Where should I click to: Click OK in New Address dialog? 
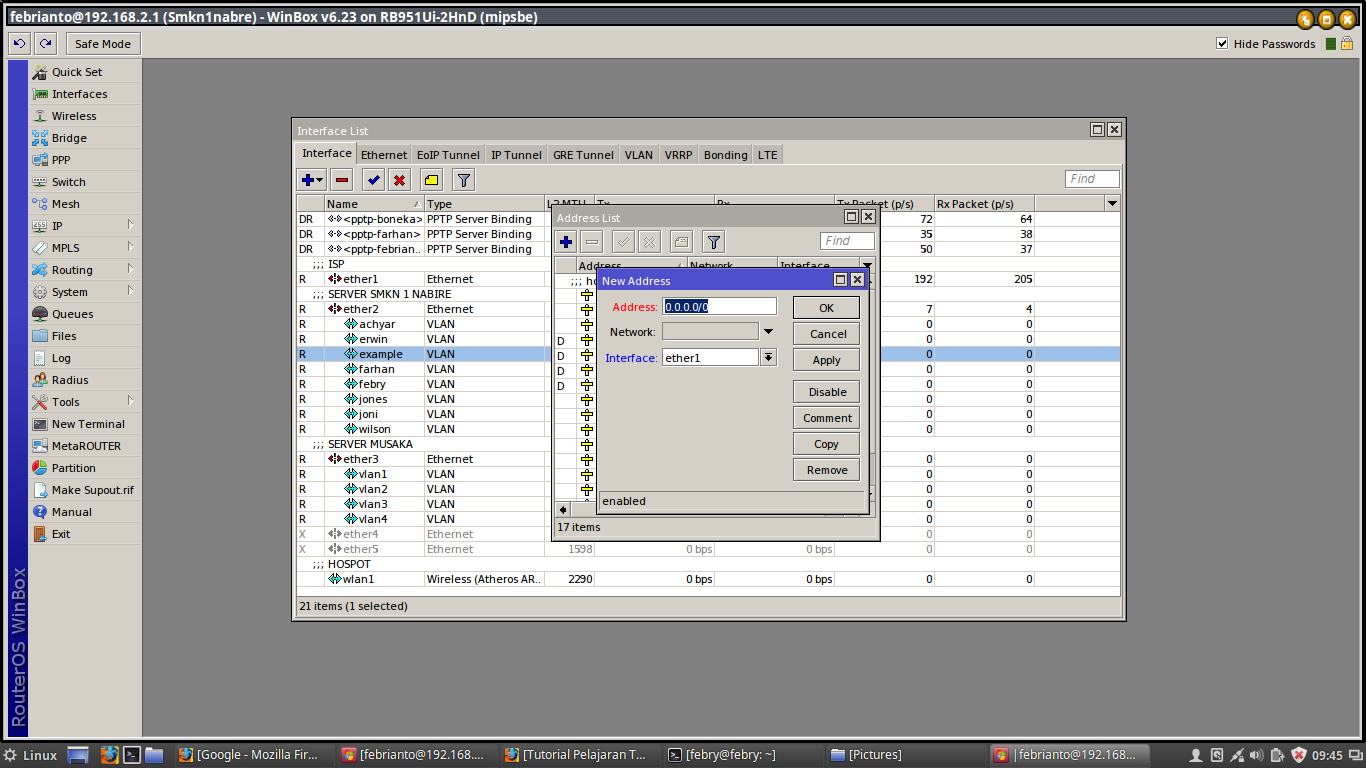tap(826, 308)
